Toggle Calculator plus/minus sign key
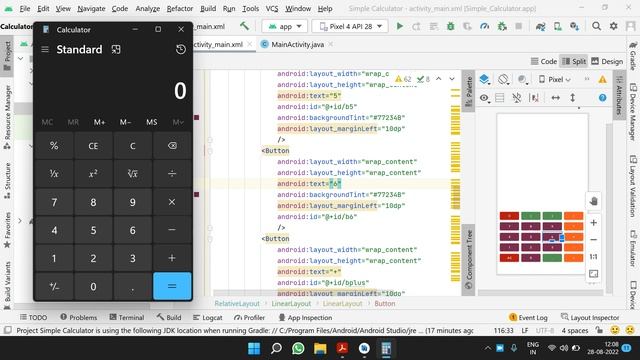Image resolution: width=640 pixels, height=360 pixels. pyautogui.click(x=54, y=287)
